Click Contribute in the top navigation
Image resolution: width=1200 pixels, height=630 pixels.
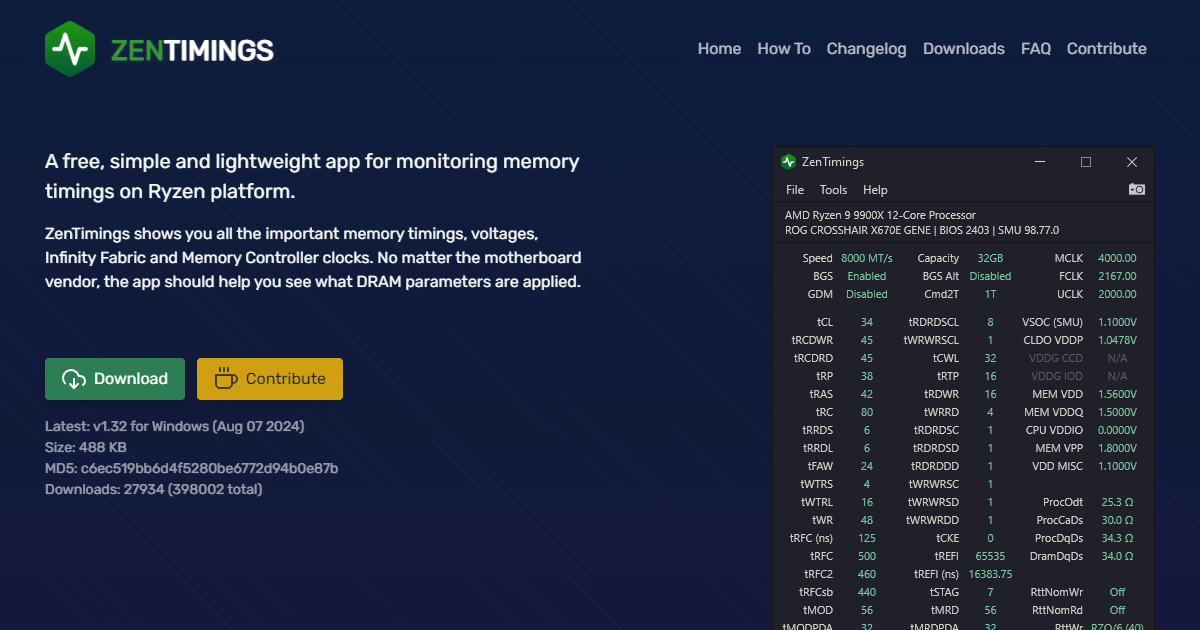click(1106, 49)
